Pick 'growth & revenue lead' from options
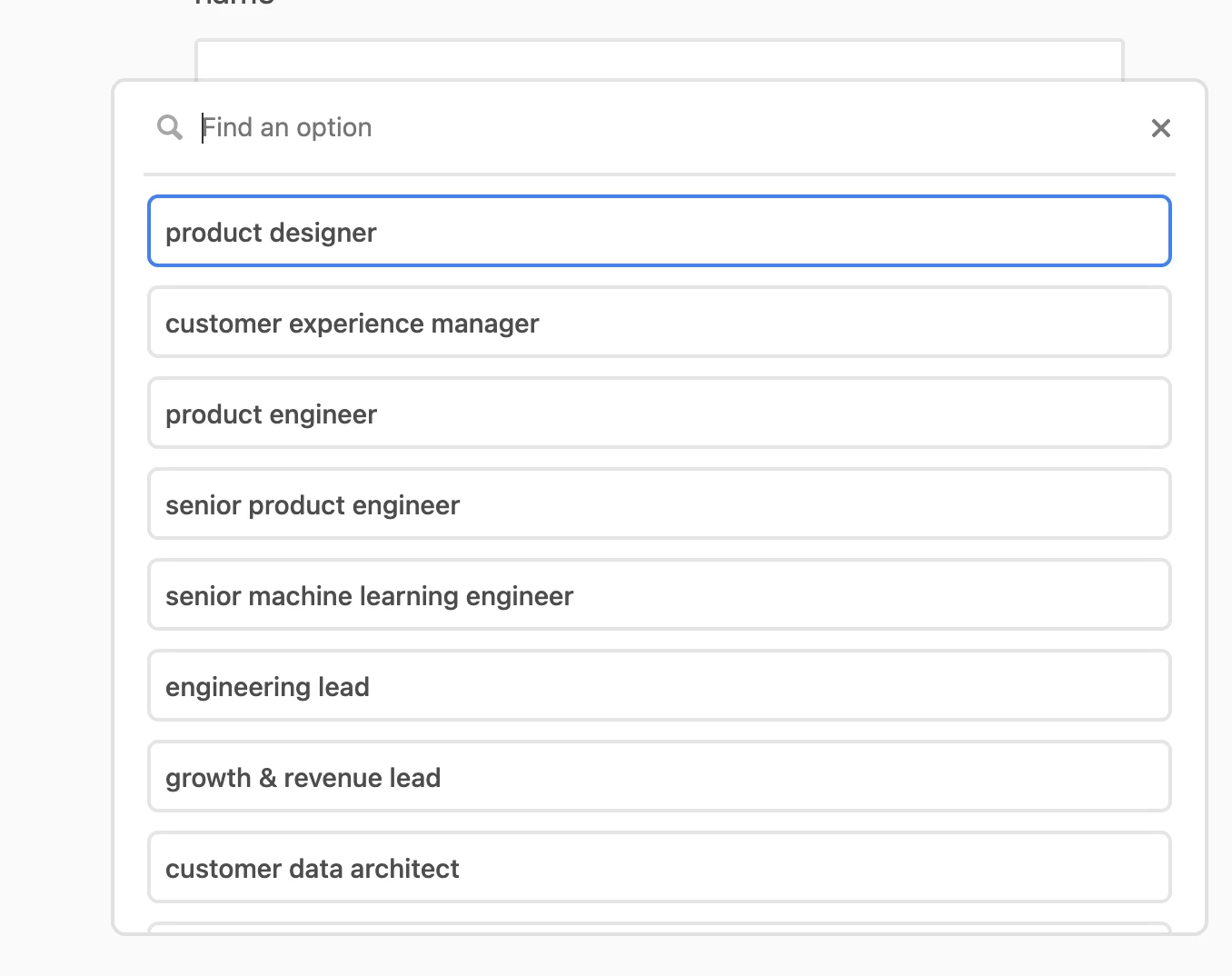This screenshot has width=1232, height=976. click(x=660, y=776)
